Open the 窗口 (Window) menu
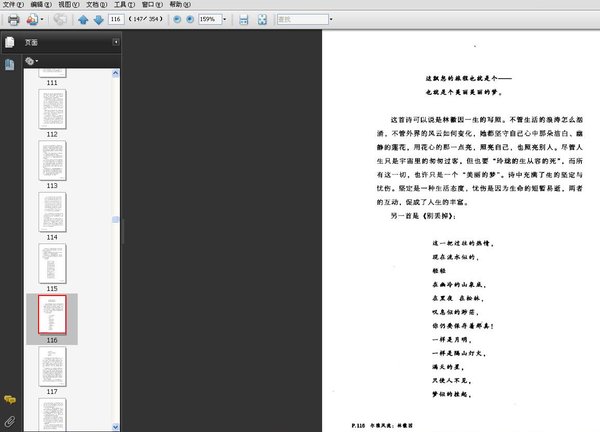This screenshot has height=432, width=600. click(152, 5)
